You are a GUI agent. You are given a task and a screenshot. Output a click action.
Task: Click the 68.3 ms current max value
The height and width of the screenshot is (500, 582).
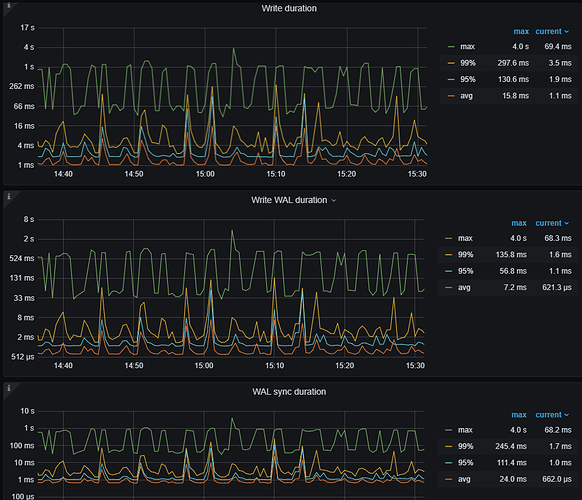(x=558, y=238)
